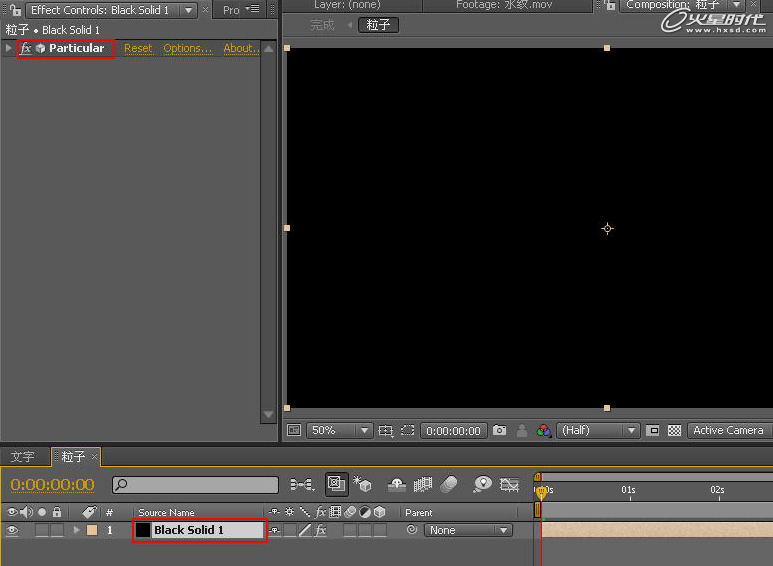
Task: Enable the motion blur icon in timeline toolbar
Action: coord(450,485)
